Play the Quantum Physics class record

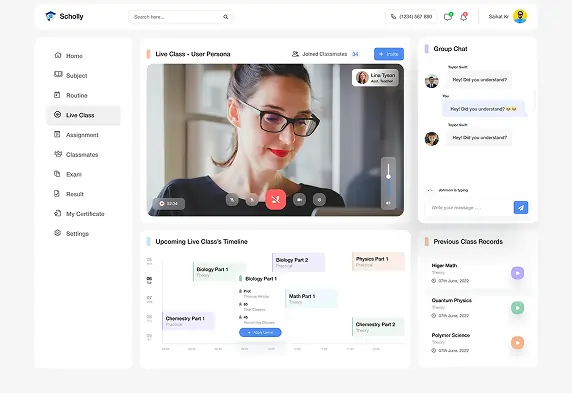(x=517, y=308)
